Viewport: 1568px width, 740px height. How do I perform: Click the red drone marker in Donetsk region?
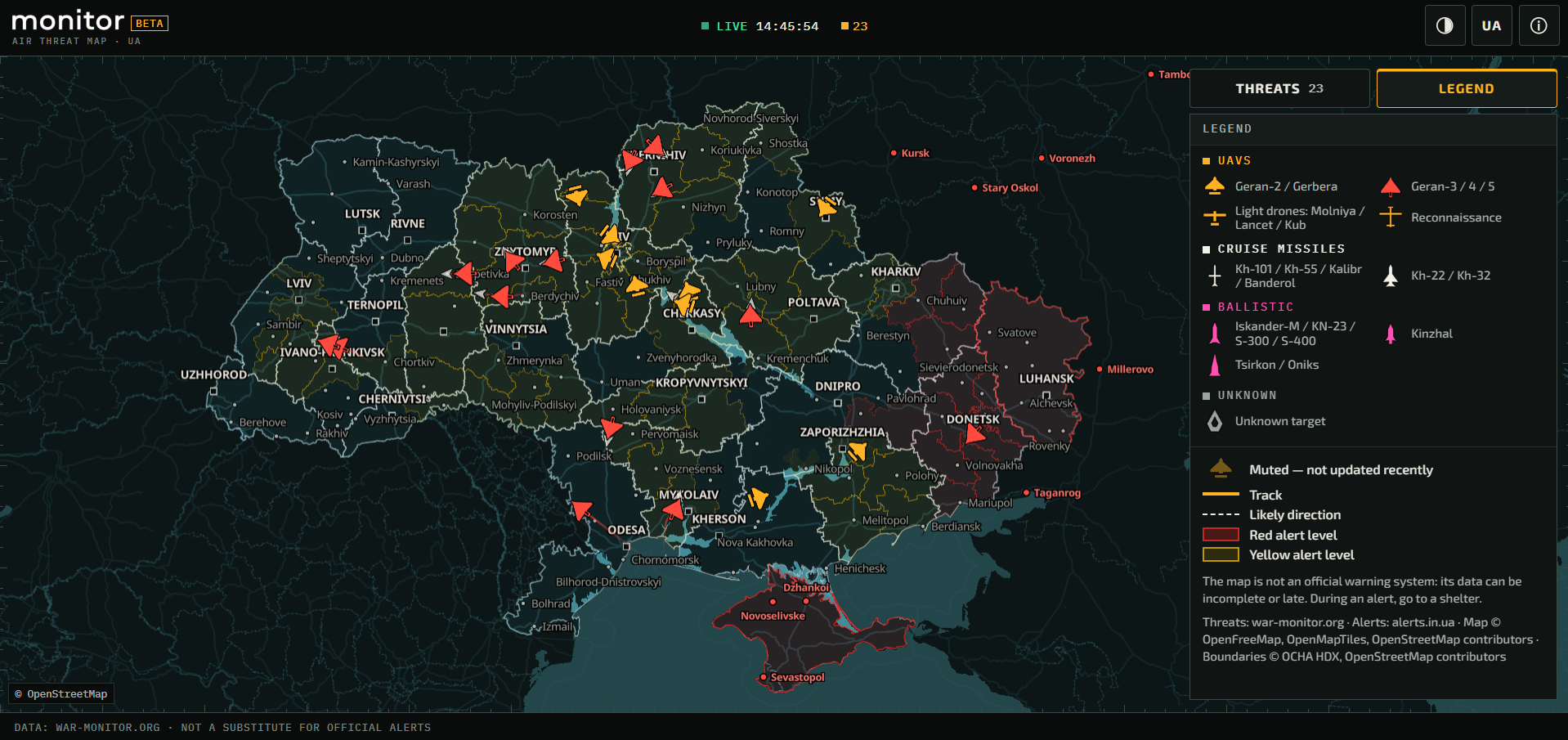[974, 434]
